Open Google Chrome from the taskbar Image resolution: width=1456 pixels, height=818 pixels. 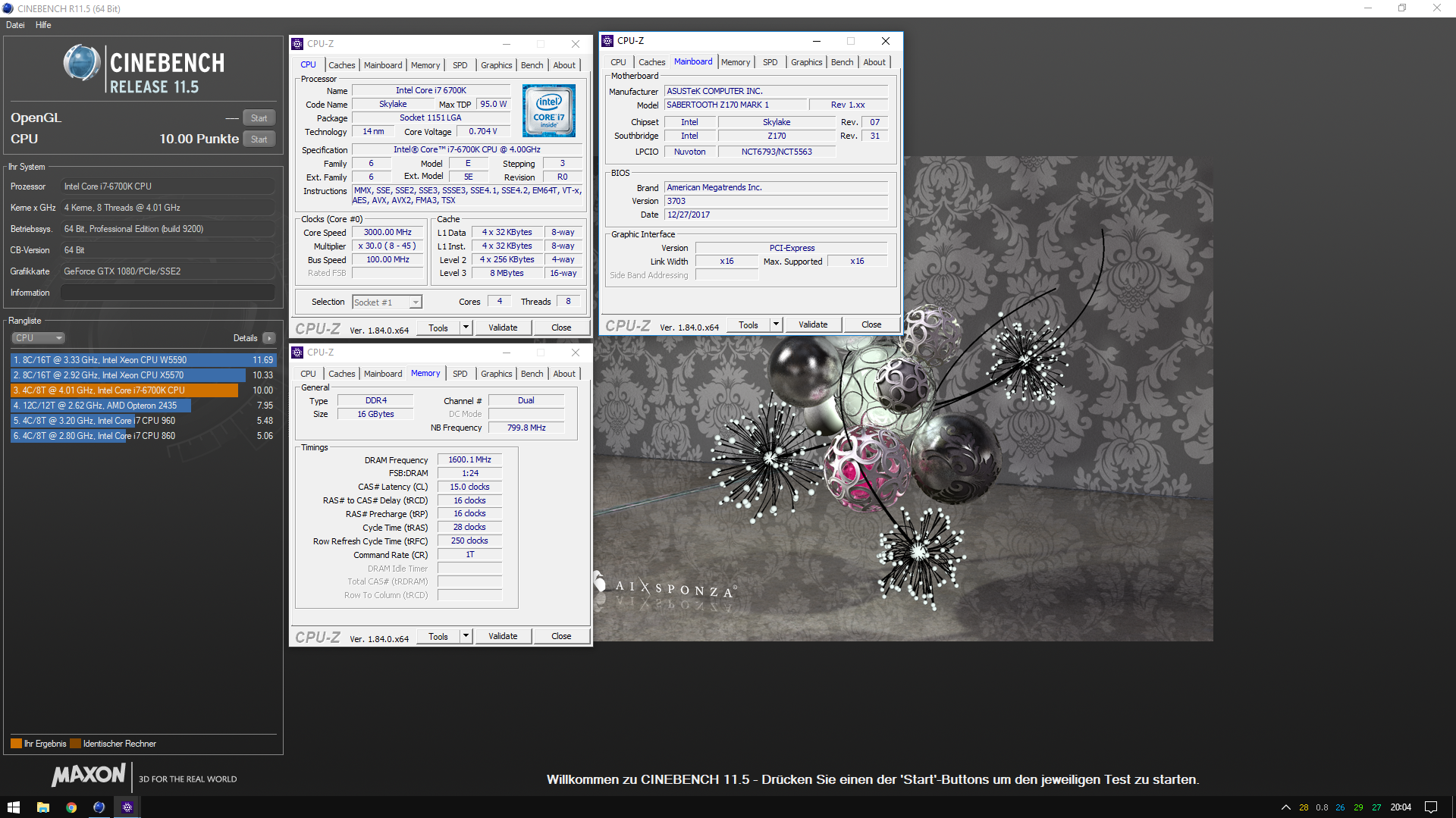pos(71,807)
